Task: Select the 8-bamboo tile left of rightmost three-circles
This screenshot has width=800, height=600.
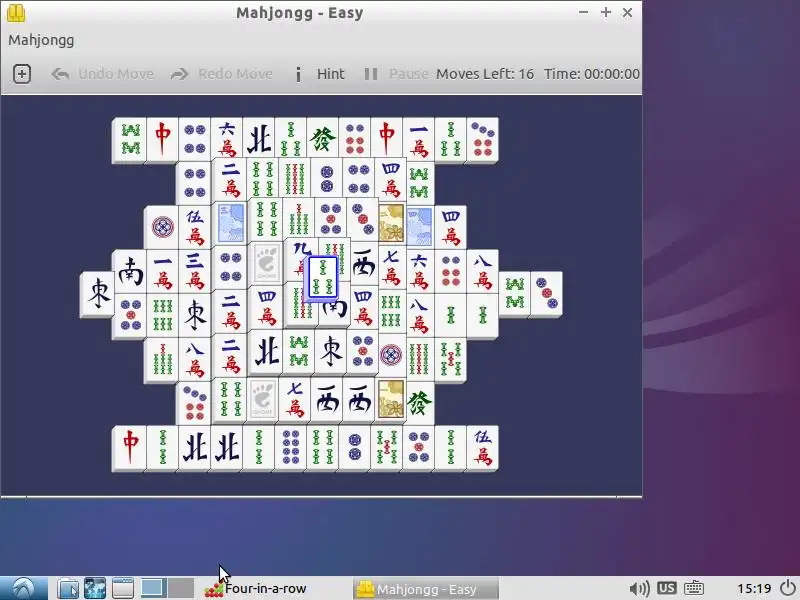Action: (515, 294)
